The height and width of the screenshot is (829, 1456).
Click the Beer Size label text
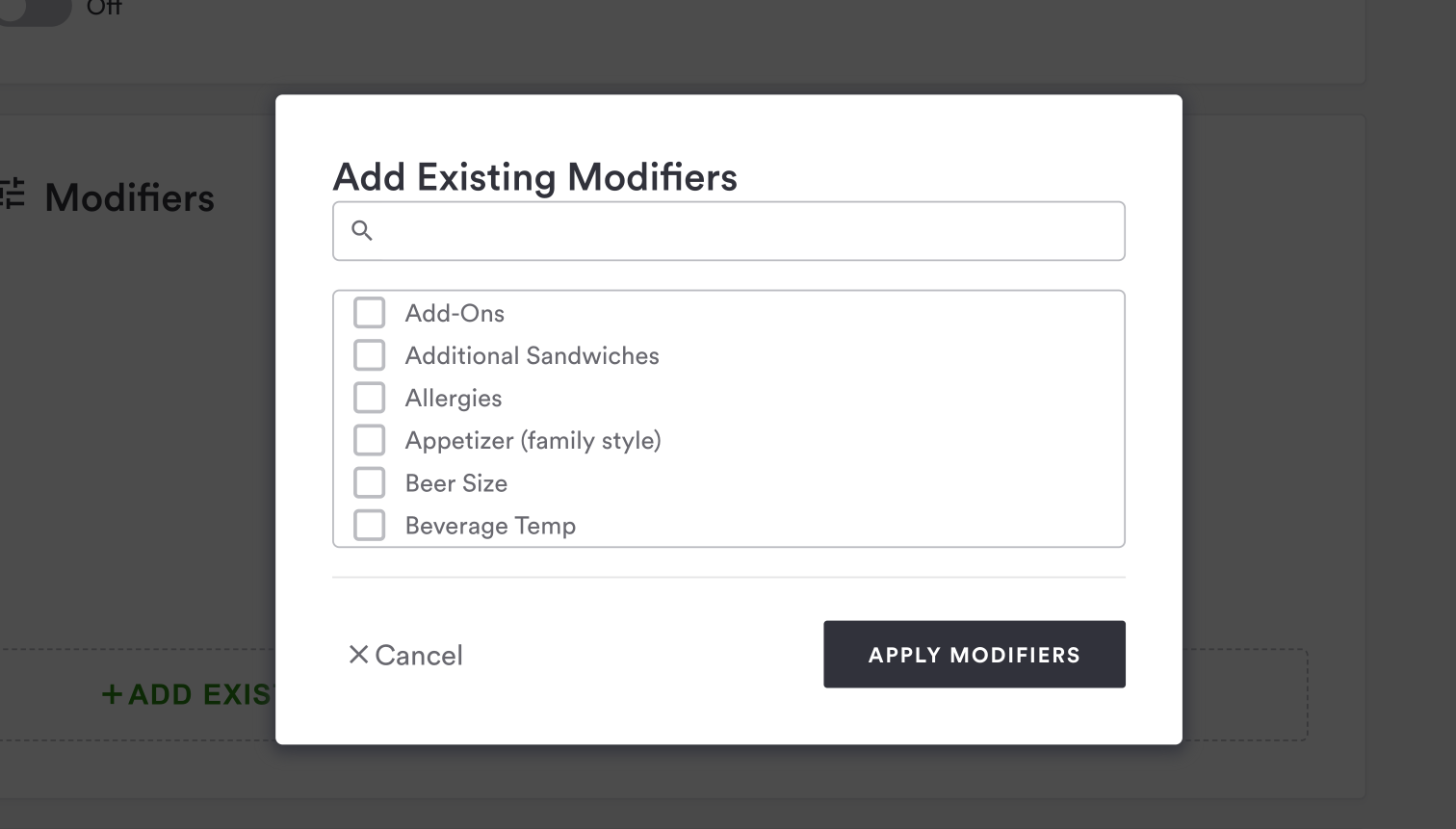(x=456, y=483)
